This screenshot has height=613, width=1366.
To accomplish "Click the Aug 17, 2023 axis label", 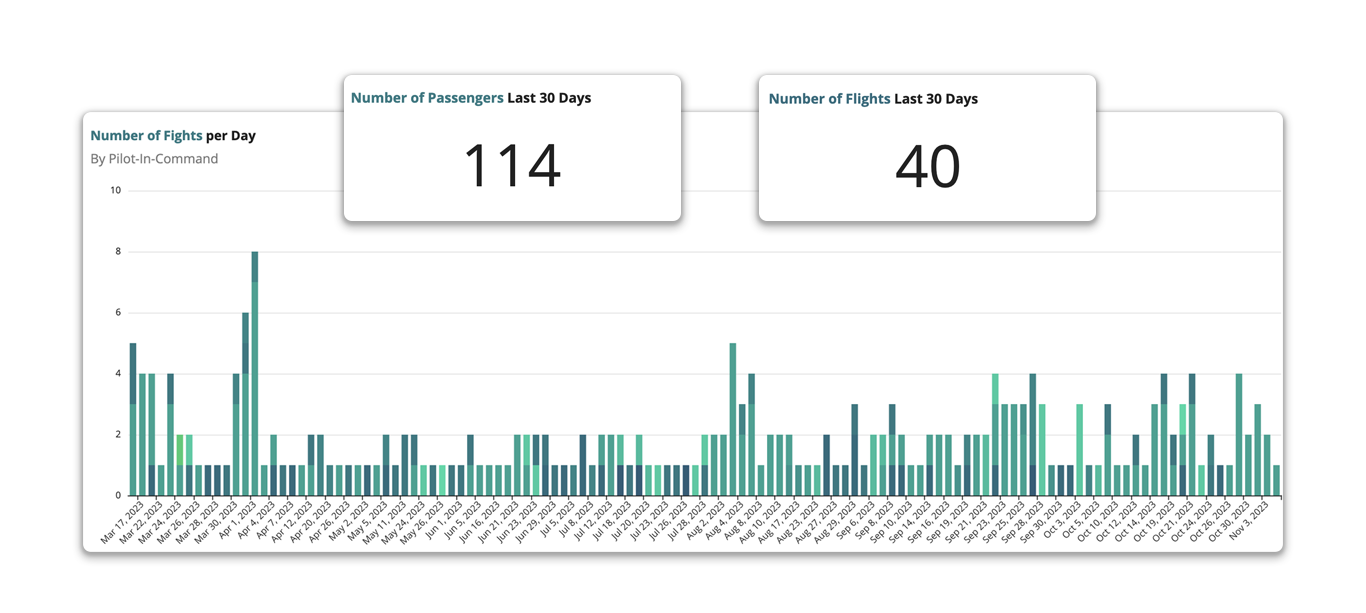I will click(777, 522).
